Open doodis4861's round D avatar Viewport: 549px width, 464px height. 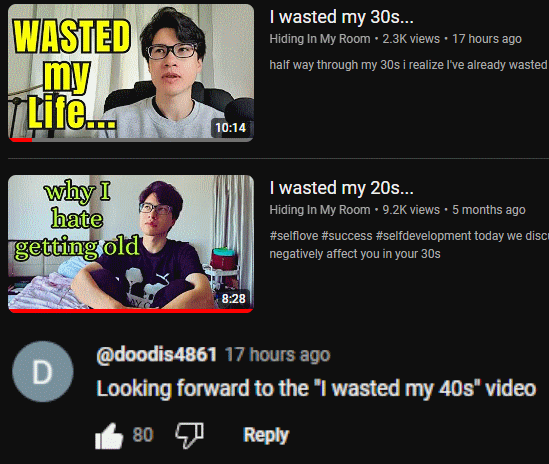(x=43, y=372)
